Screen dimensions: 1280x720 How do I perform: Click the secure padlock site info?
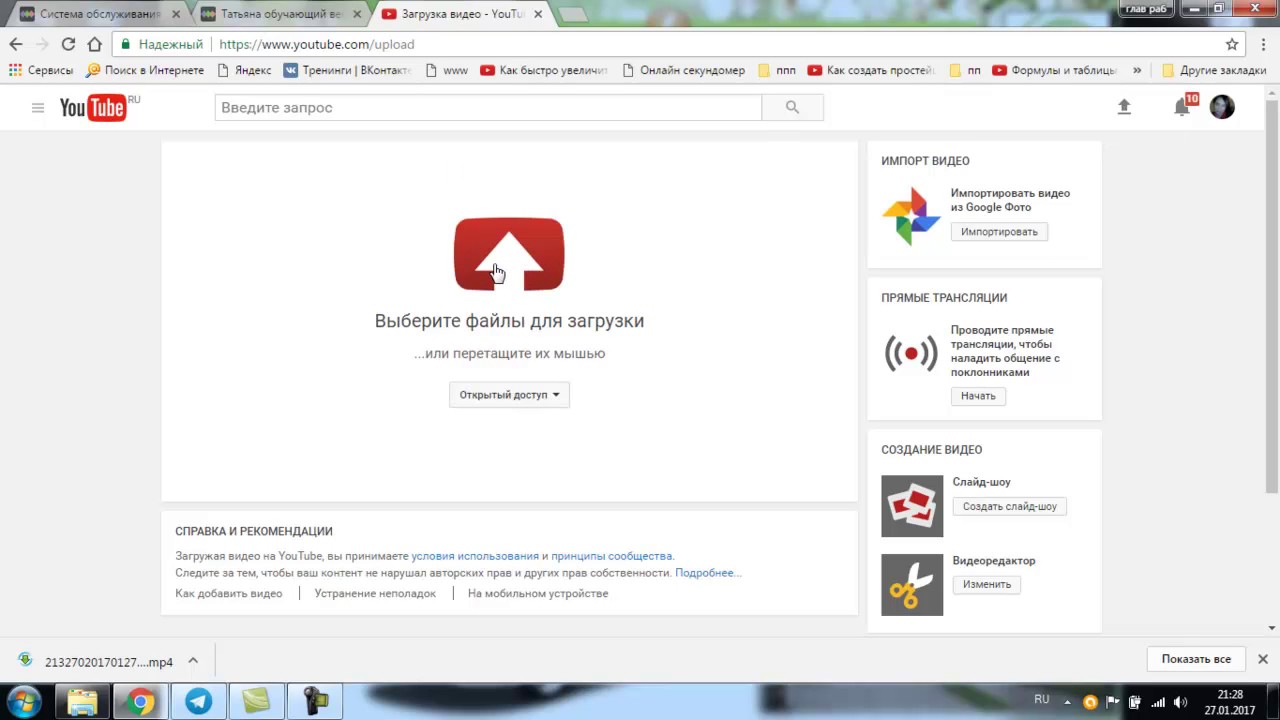click(x=125, y=44)
